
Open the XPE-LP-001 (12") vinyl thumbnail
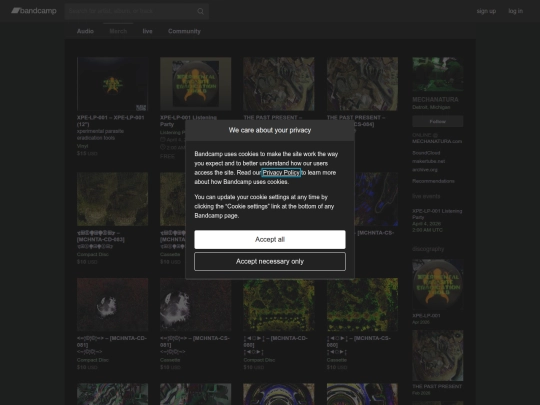pos(112,84)
